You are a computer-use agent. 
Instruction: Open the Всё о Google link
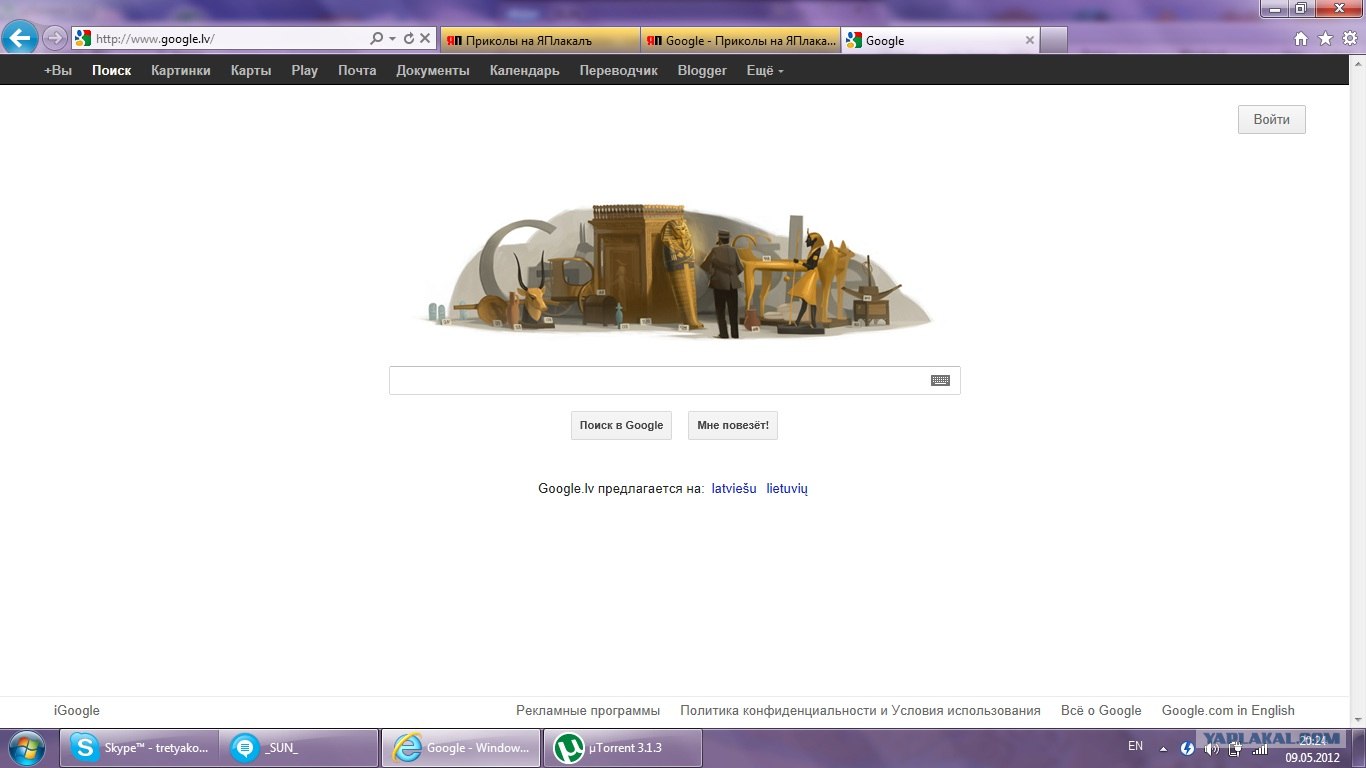pos(1101,711)
